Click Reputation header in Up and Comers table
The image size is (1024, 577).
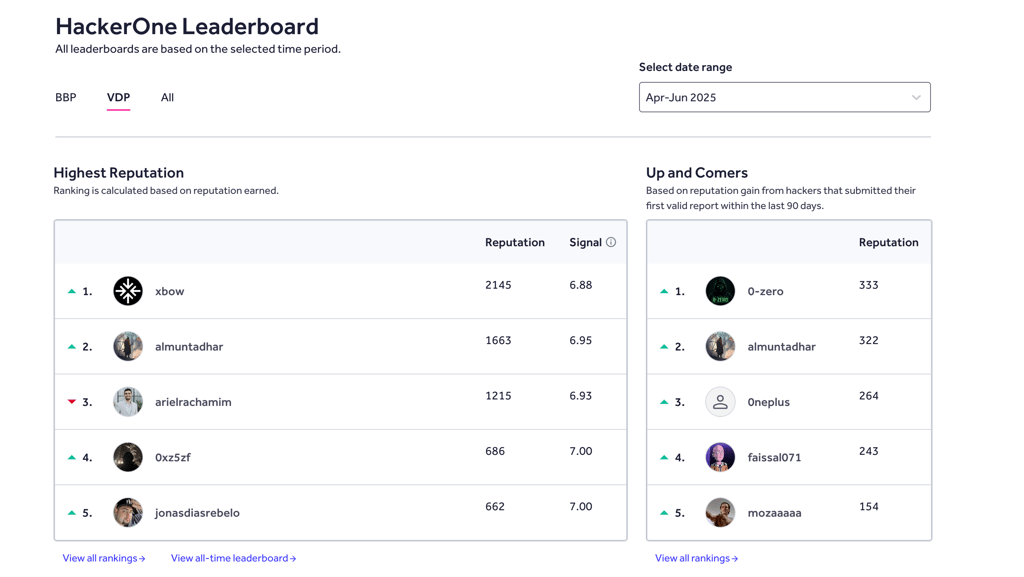click(x=889, y=242)
